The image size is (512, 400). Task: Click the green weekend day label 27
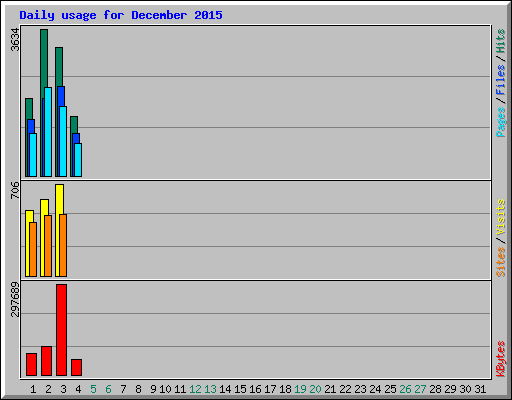420,389
